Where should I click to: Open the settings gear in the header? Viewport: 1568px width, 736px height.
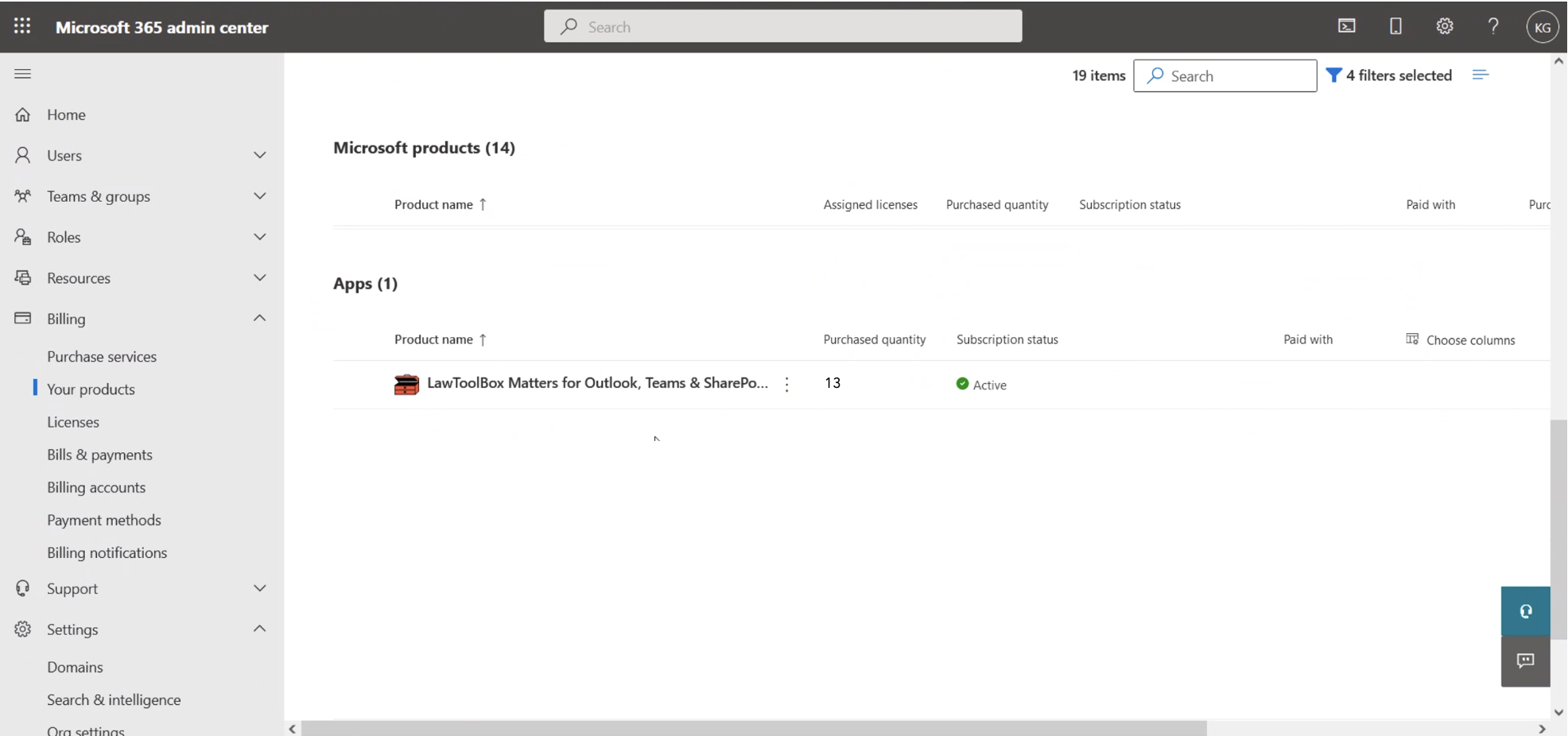point(1445,26)
